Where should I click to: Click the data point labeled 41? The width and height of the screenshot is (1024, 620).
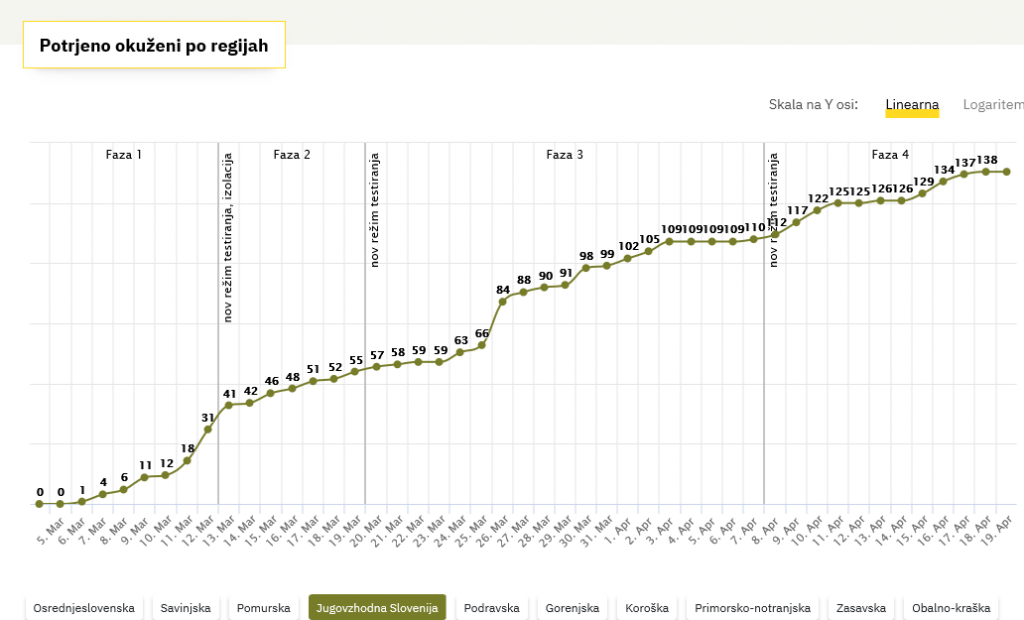(229, 405)
